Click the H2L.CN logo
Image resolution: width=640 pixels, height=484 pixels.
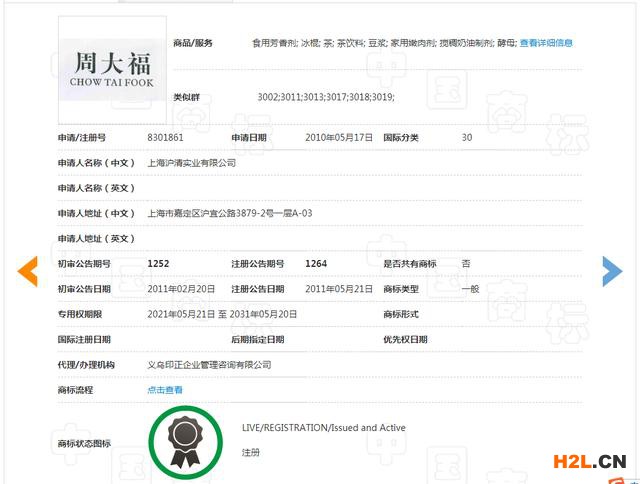point(589,462)
